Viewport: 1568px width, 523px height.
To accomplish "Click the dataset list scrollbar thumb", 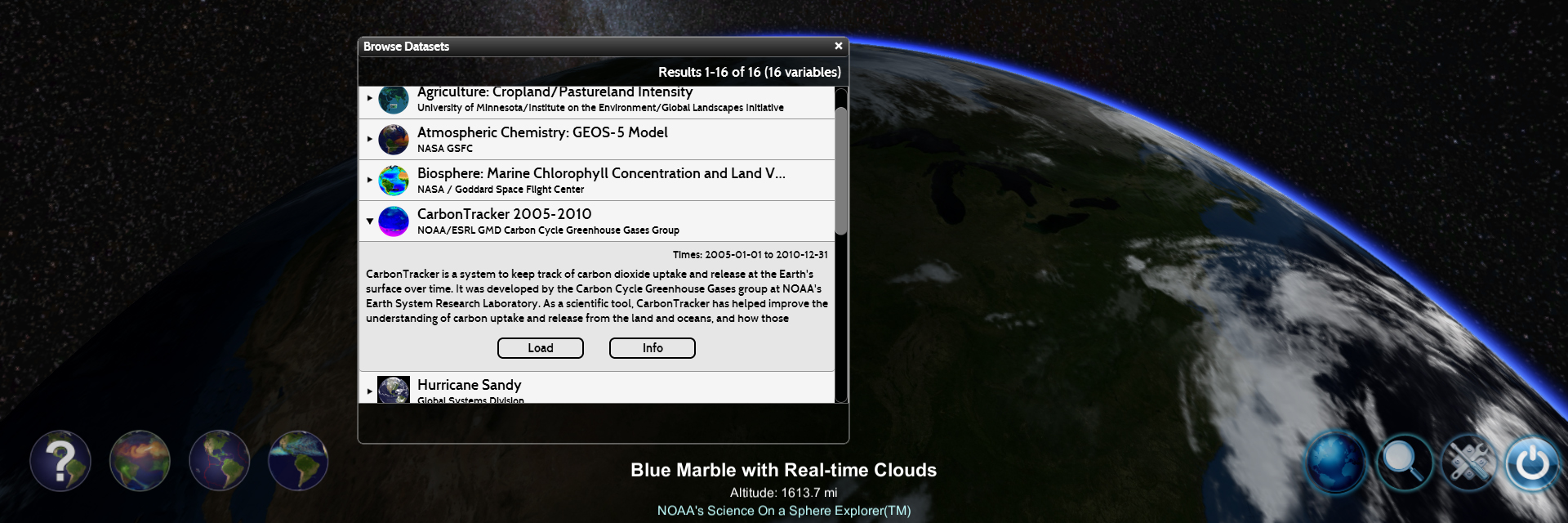I will (x=841, y=171).
